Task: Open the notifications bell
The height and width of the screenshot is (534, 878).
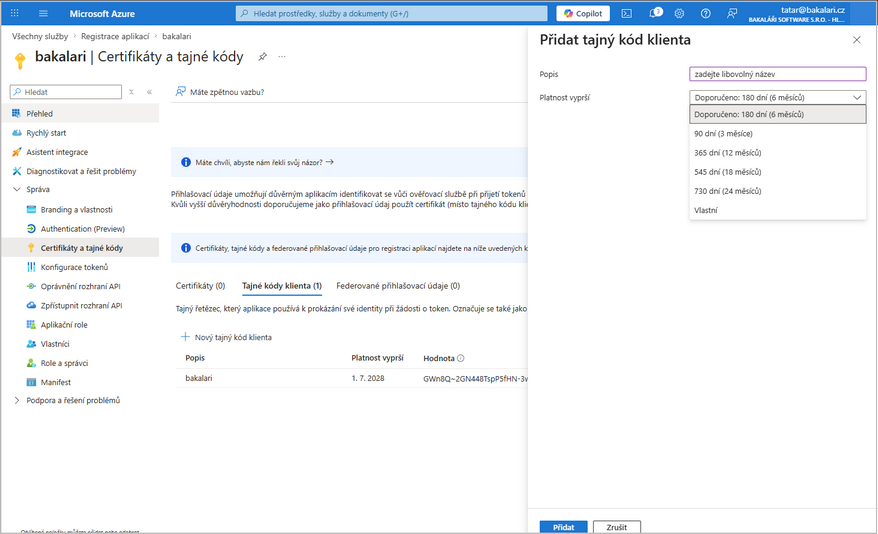Action: (x=655, y=13)
